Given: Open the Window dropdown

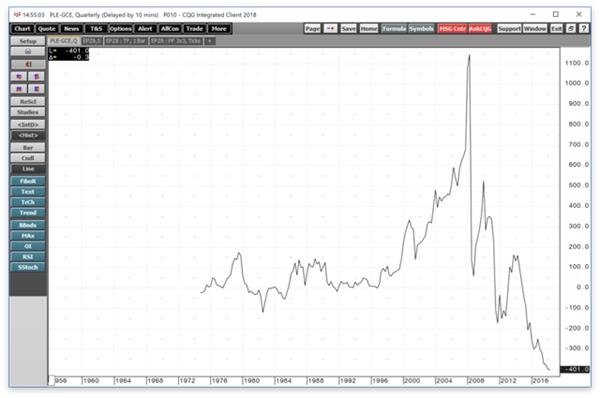Looking at the screenshot, I should [535, 29].
